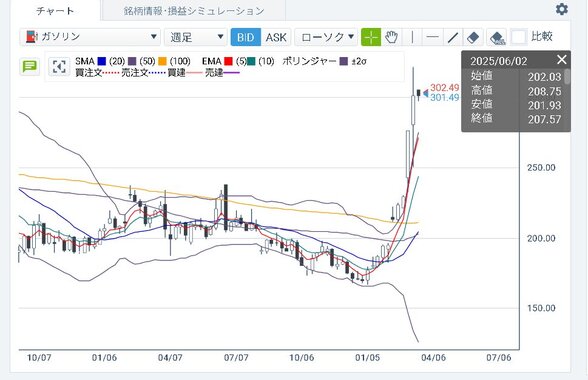Click the 売注文 legend label
This screenshot has height=380, width=588.
click(x=135, y=73)
